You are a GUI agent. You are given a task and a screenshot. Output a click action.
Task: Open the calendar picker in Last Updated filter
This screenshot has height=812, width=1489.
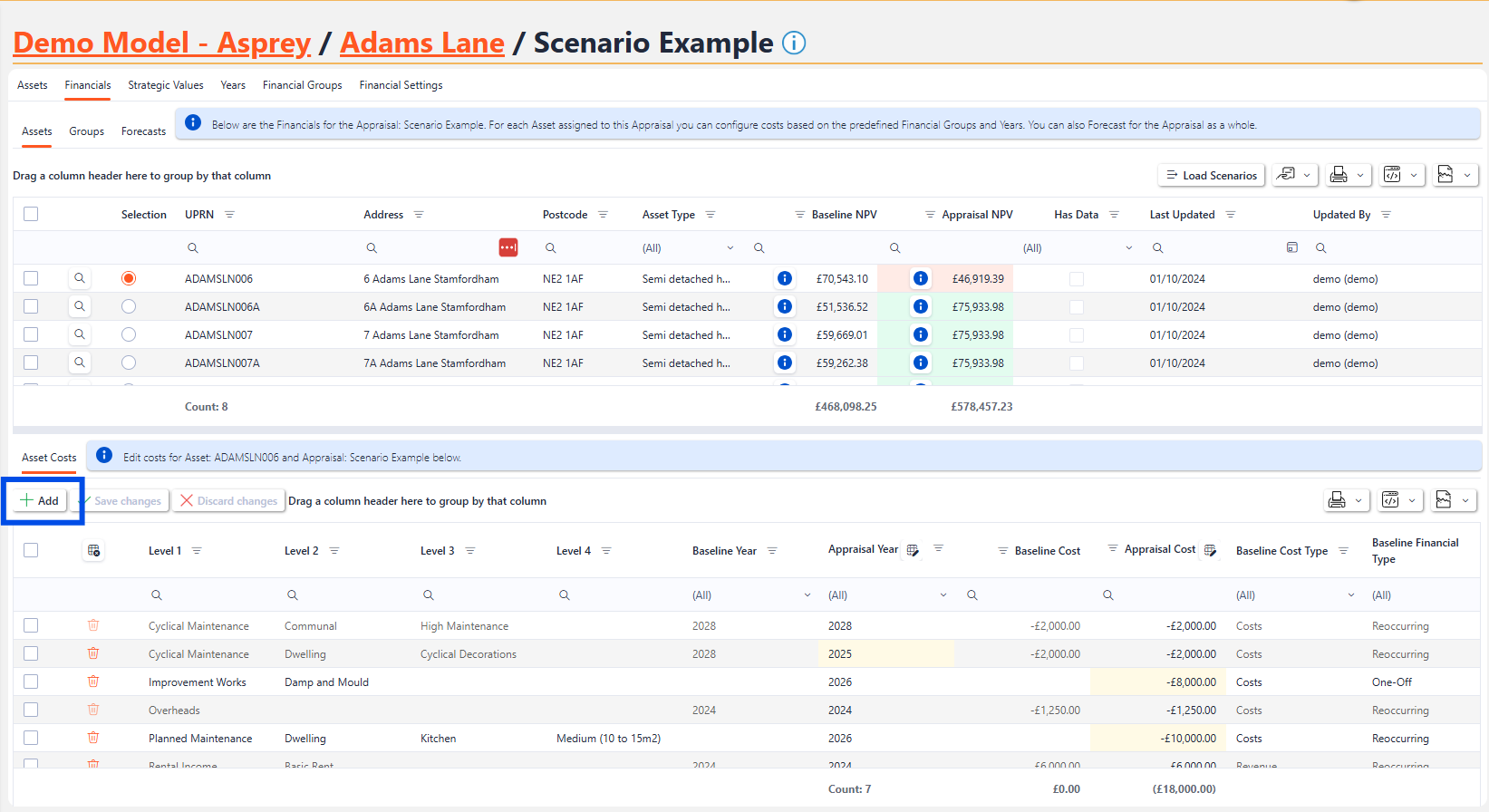pyautogui.click(x=1292, y=247)
